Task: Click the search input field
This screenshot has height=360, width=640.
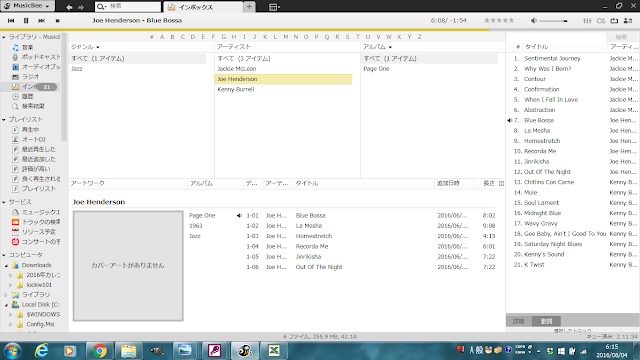Action: click(128, 7)
